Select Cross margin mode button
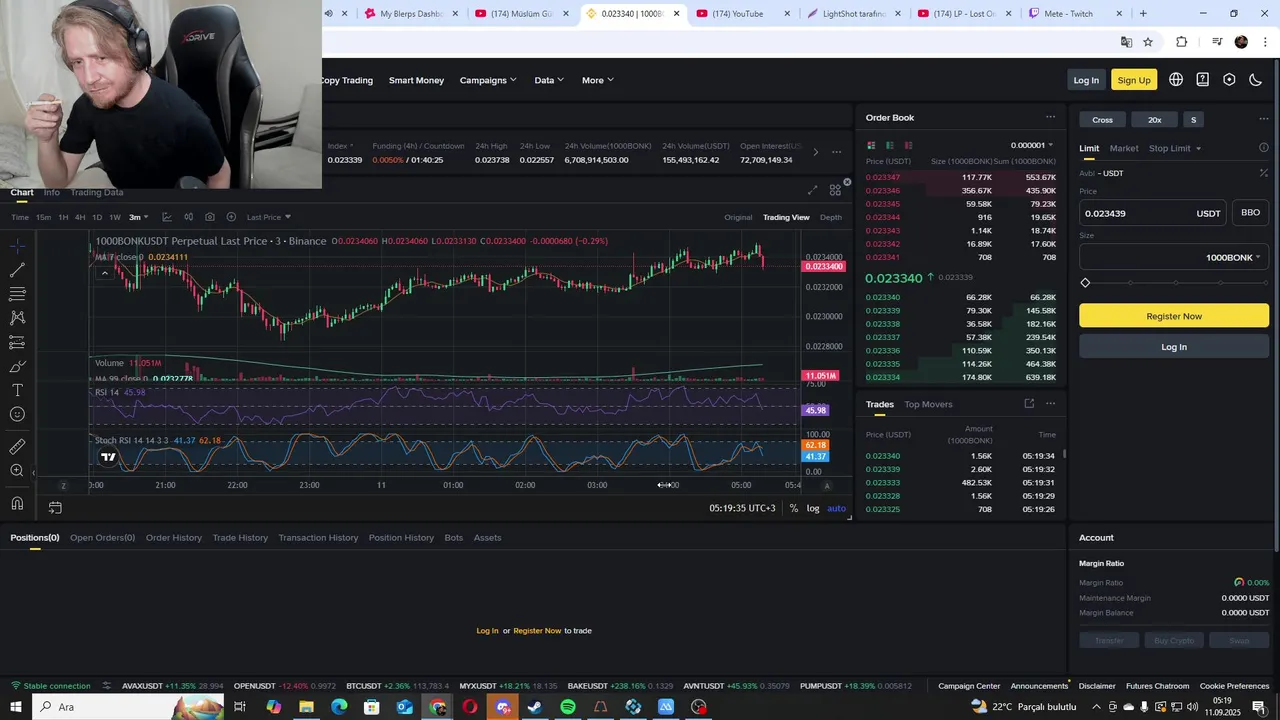This screenshot has height=720, width=1280. (1102, 119)
